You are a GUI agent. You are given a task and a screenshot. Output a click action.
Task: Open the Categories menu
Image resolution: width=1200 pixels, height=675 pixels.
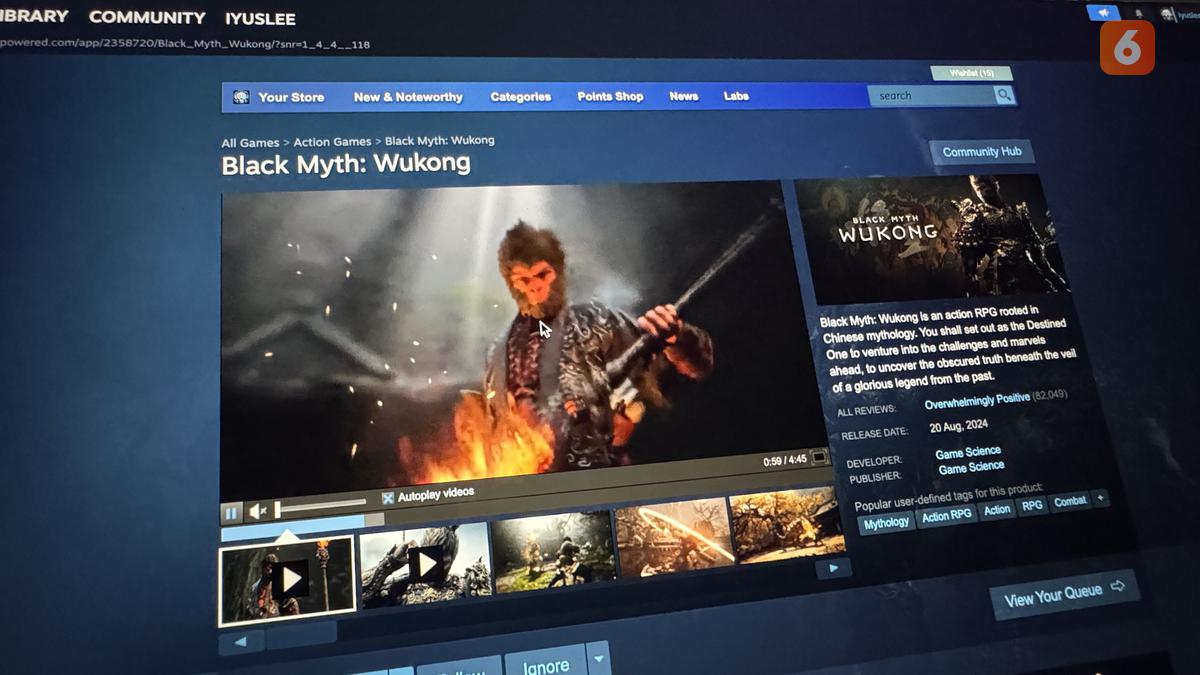coord(520,97)
